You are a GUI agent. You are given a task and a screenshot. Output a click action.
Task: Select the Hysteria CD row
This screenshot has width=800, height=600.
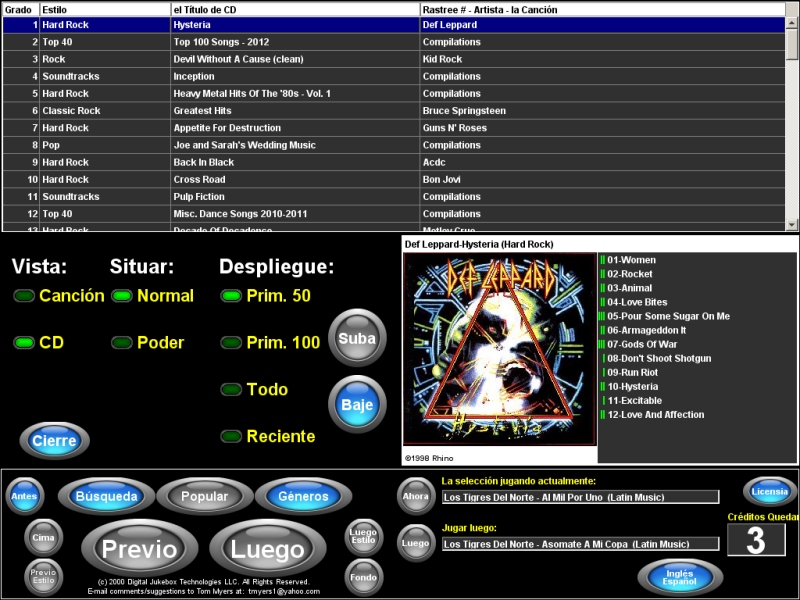pyautogui.click(x=394, y=24)
